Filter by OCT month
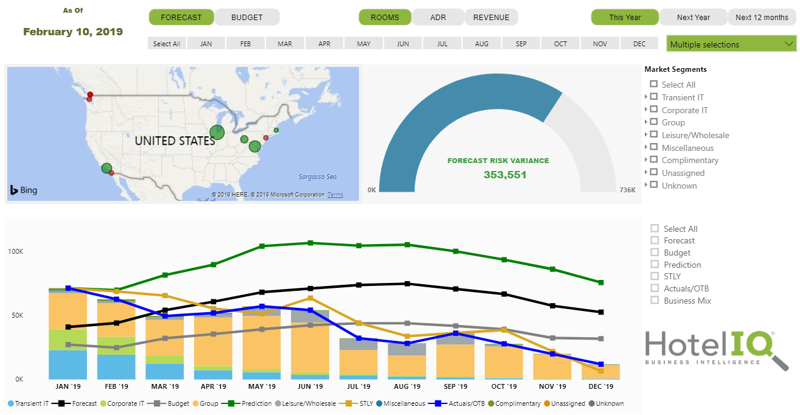 561,44
